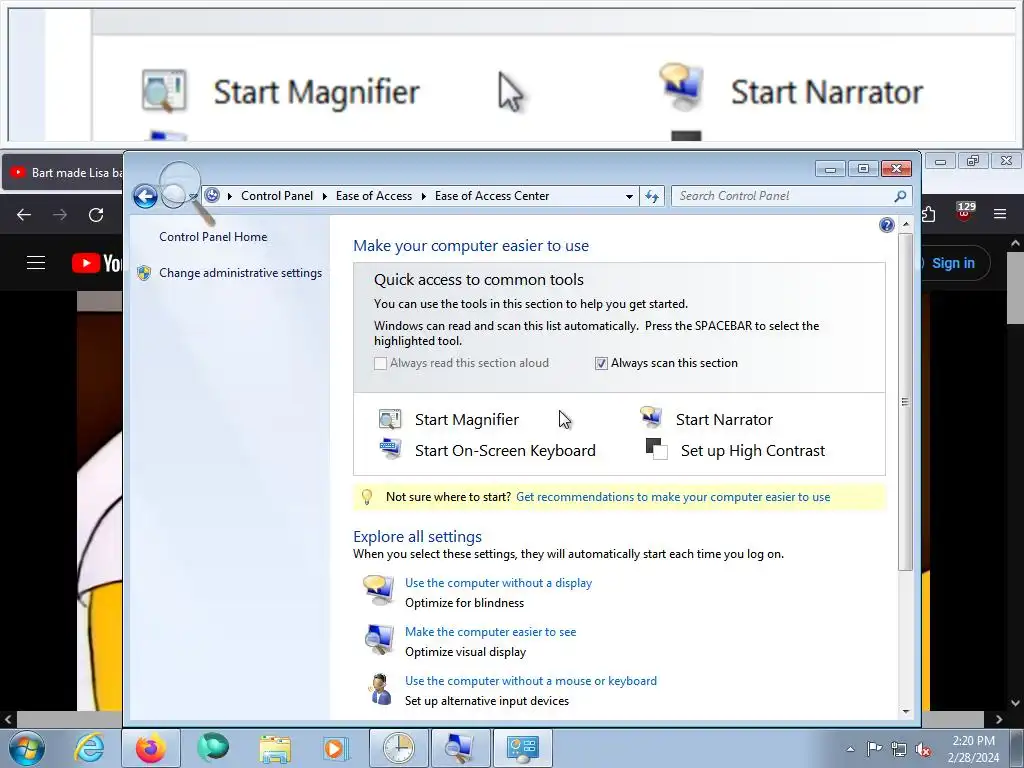The height and width of the screenshot is (768, 1024).
Task: Select the Control Panel breadcrumb
Action: pyautogui.click(x=277, y=196)
